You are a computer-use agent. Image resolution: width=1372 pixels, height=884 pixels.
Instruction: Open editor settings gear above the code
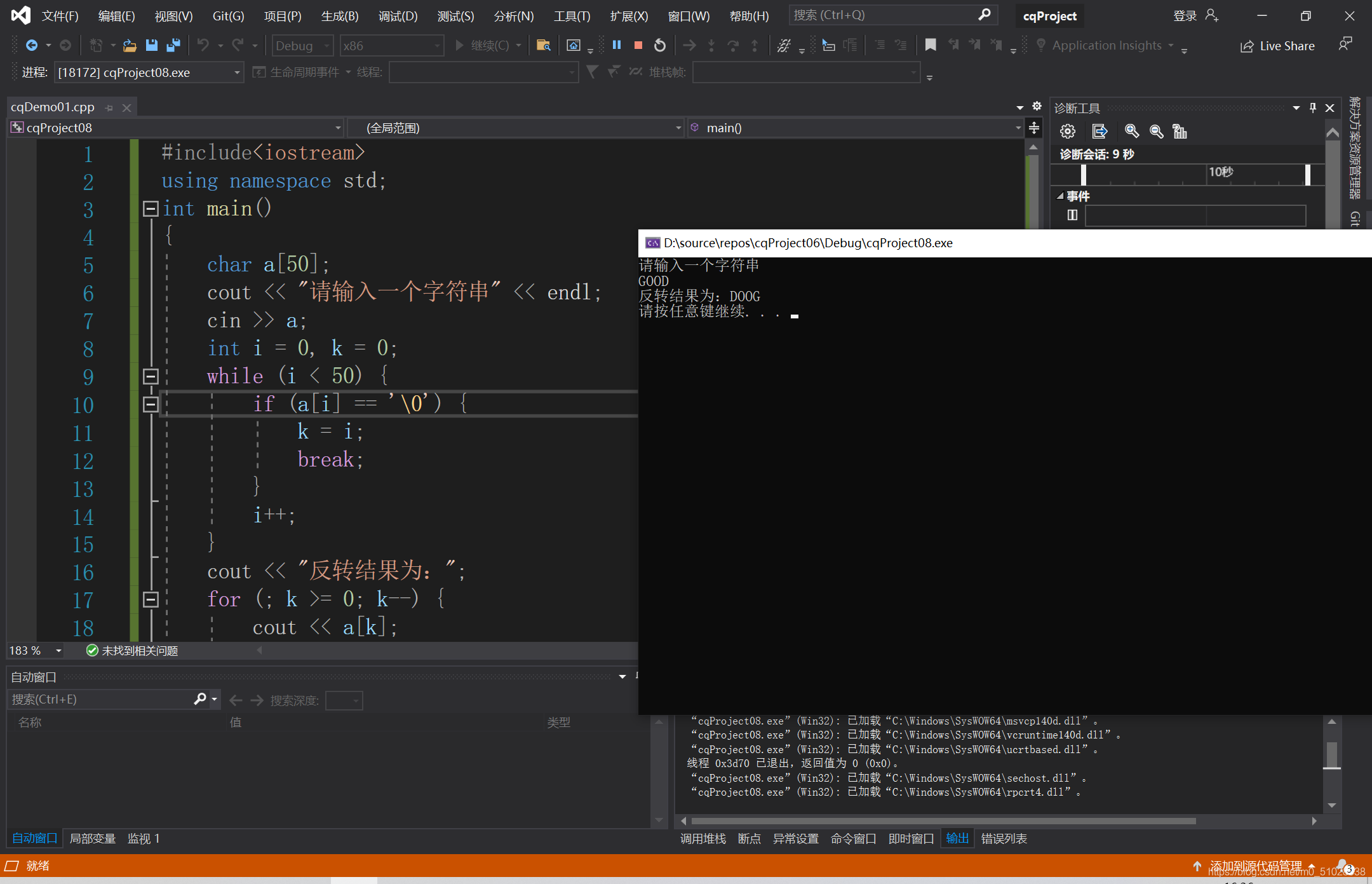pos(1037,106)
